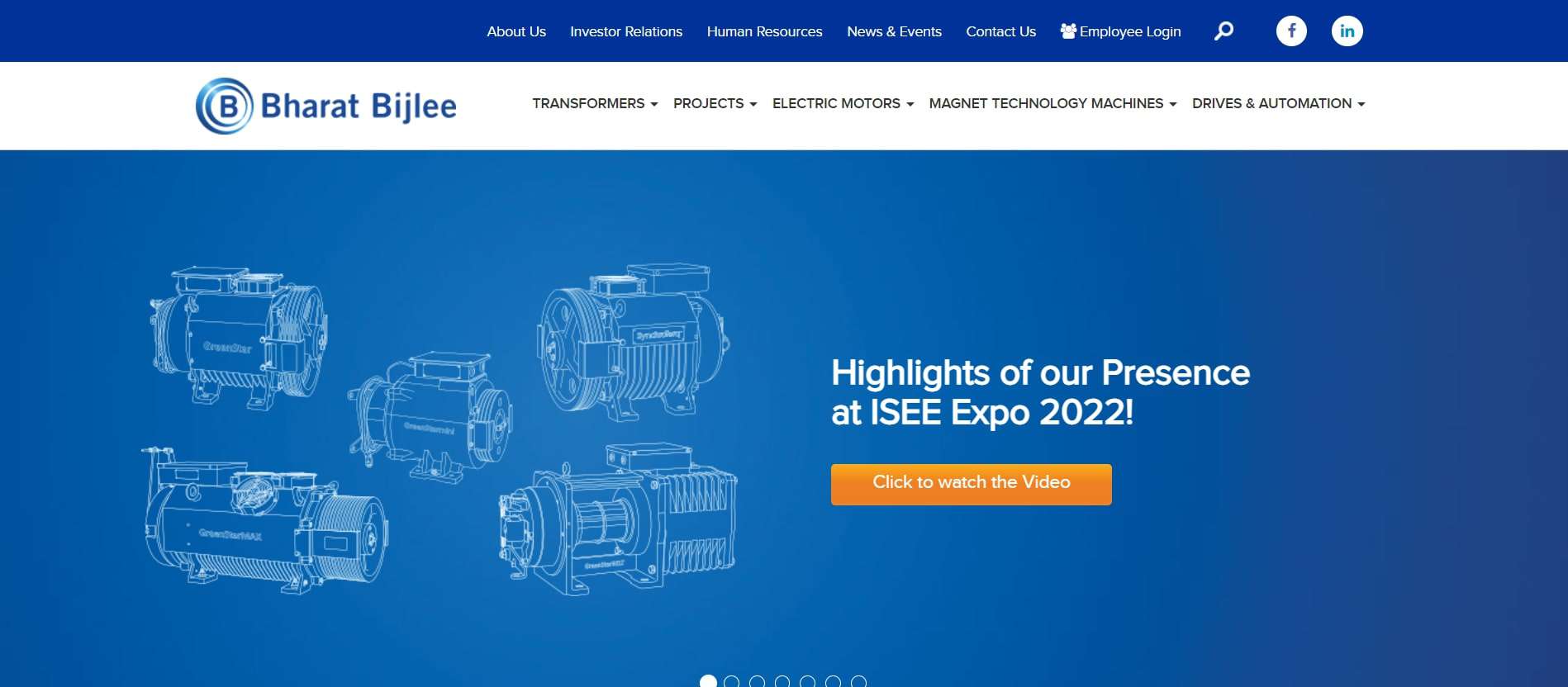Open the Facebook social icon

1291,31
